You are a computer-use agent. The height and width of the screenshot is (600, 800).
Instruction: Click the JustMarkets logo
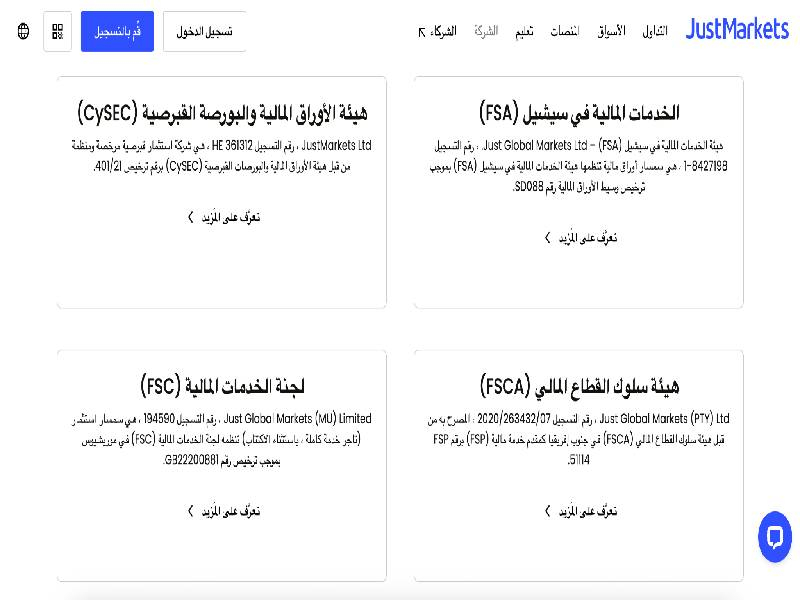737,30
